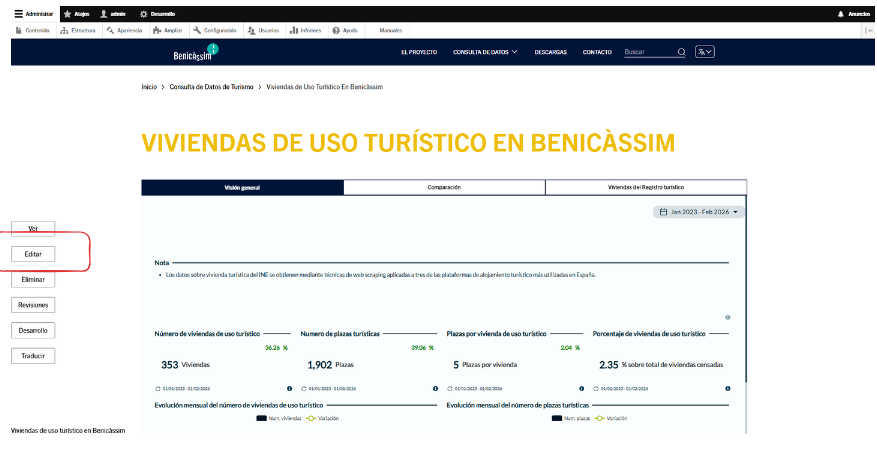Image resolution: width=877 pixels, height=450 pixels.
Task: Click info icon in Número de viviendas card
Action: click(289, 389)
